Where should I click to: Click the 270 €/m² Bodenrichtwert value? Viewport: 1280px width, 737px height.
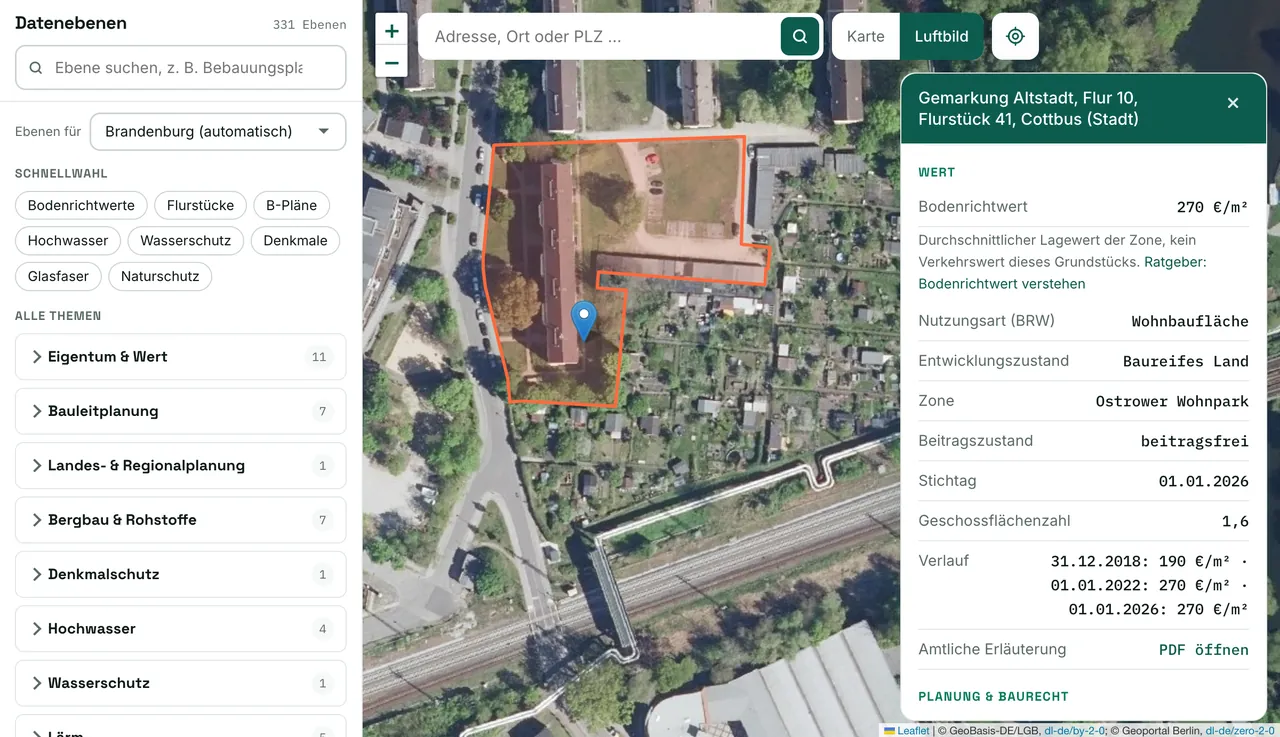coord(1212,208)
